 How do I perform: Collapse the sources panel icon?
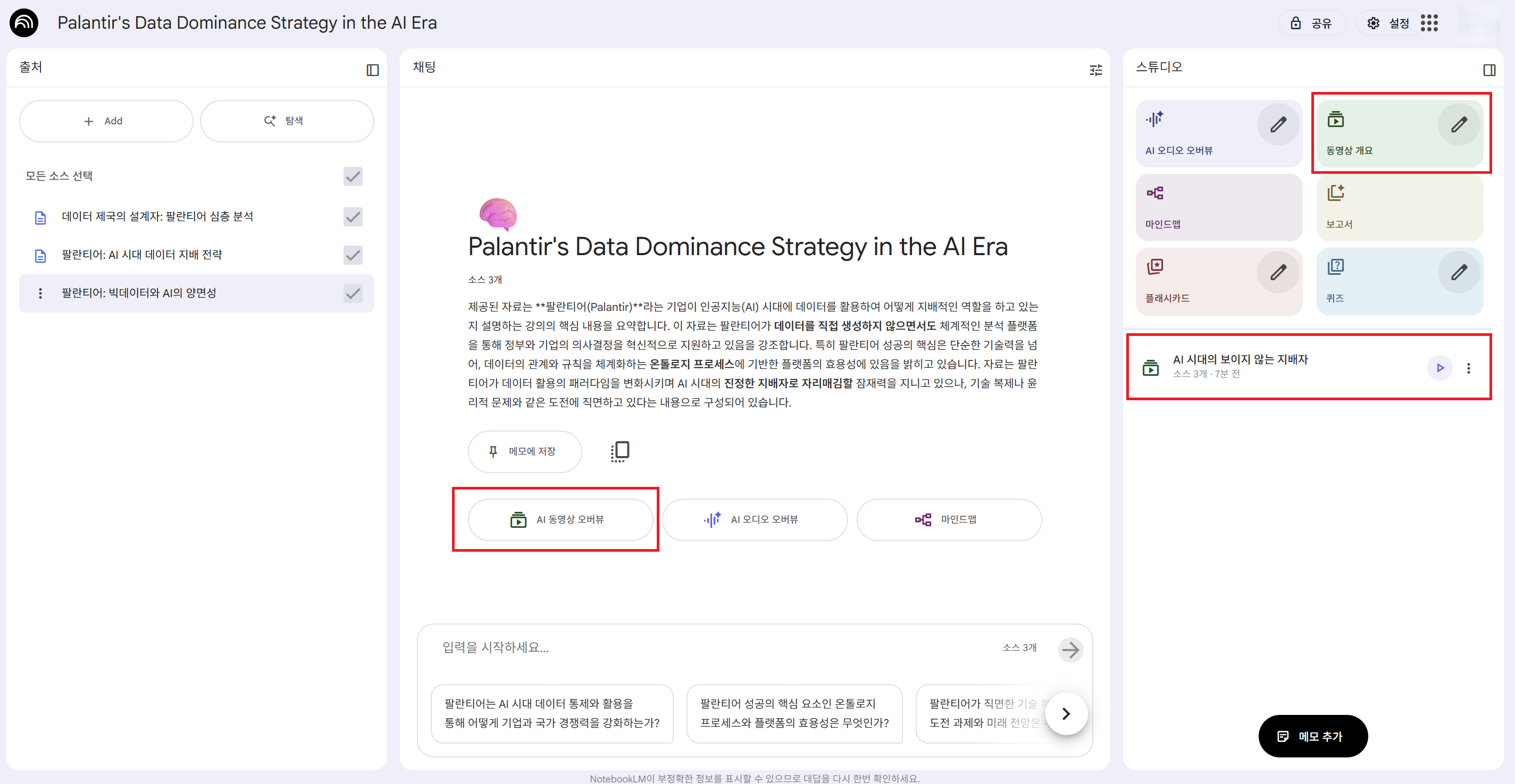pos(372,70)
